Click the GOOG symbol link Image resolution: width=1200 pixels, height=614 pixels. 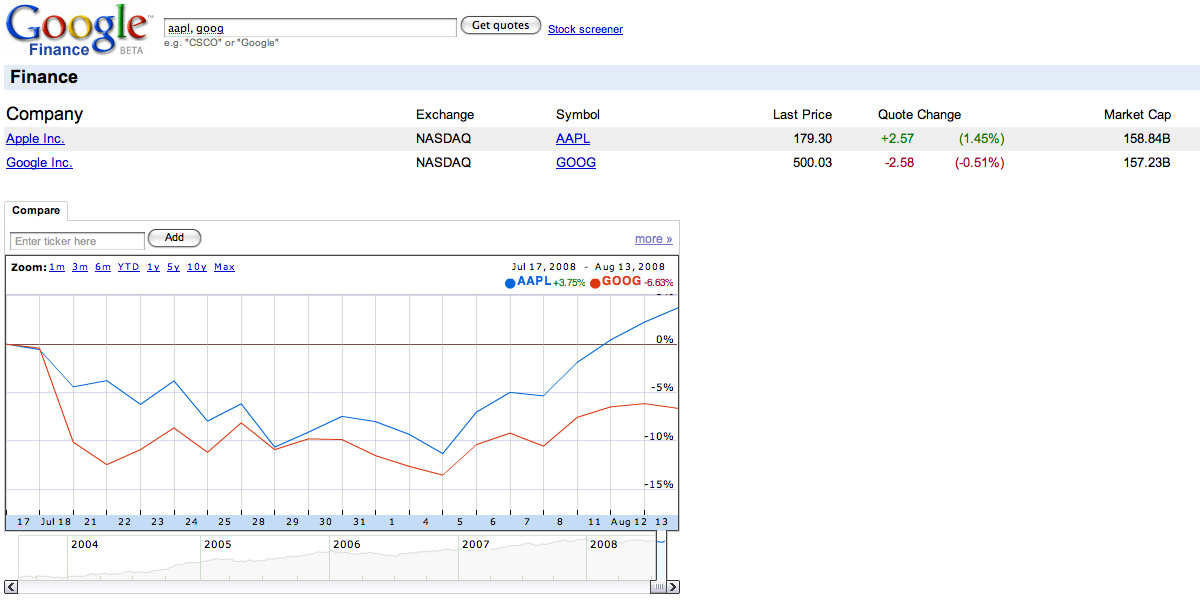576,163
